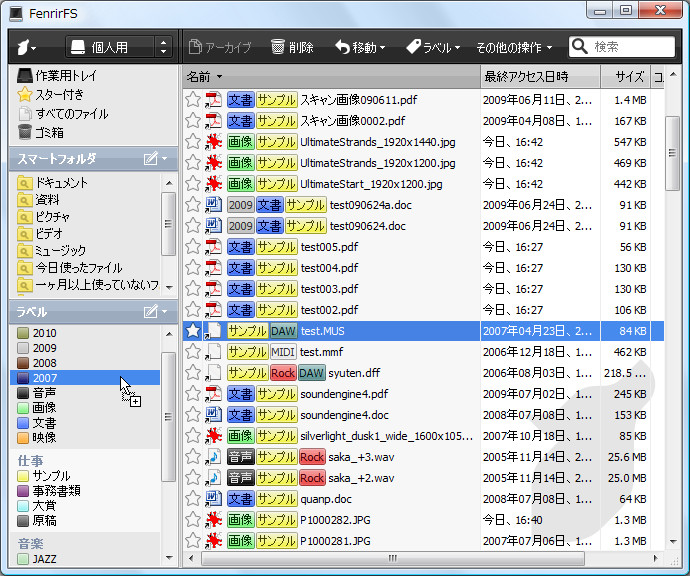
Task: Open the FenrirFS logo menu
Action: click(26, 47)
